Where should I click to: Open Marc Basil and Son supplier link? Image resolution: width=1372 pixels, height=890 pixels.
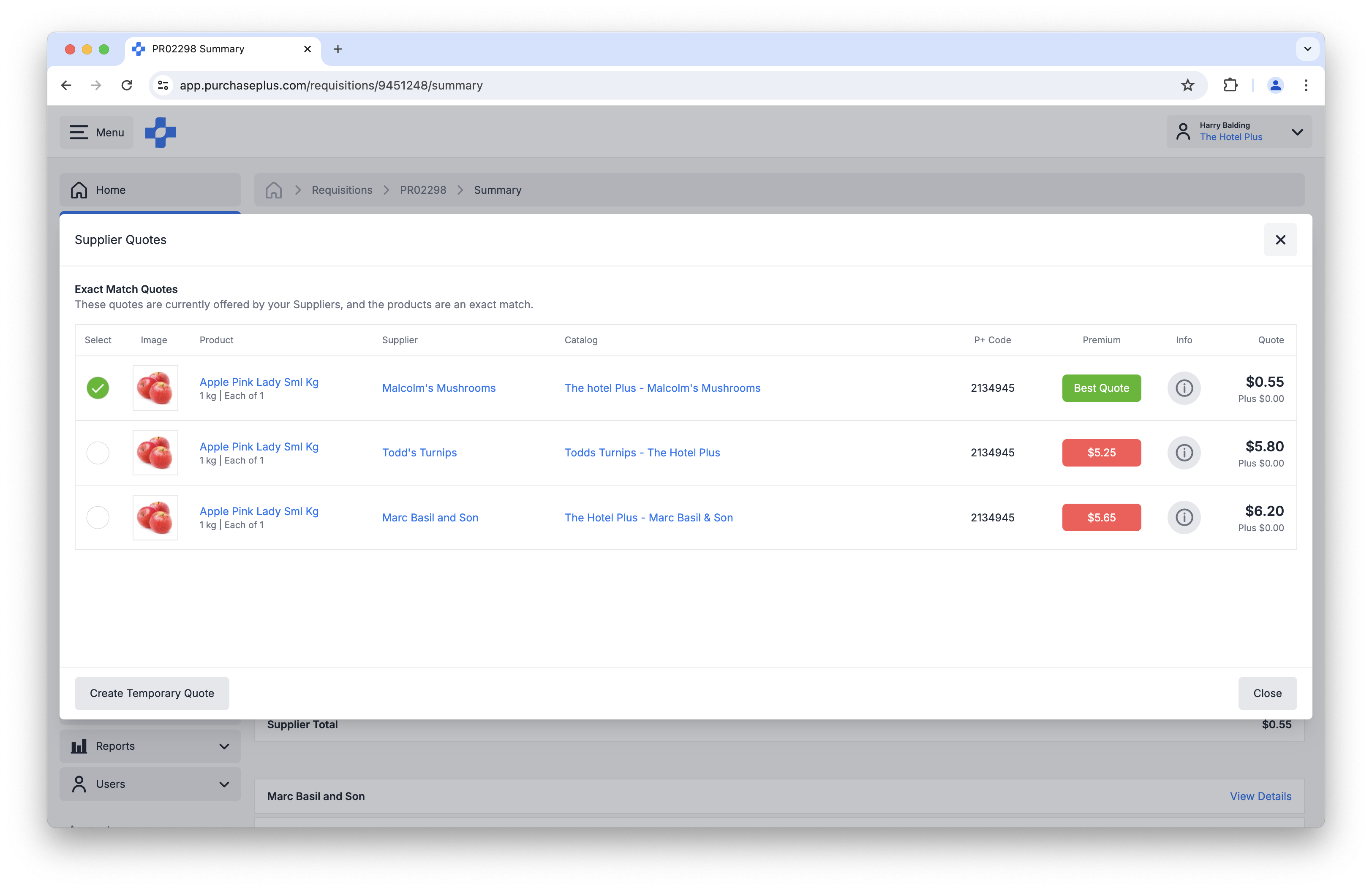pos(430,517)
